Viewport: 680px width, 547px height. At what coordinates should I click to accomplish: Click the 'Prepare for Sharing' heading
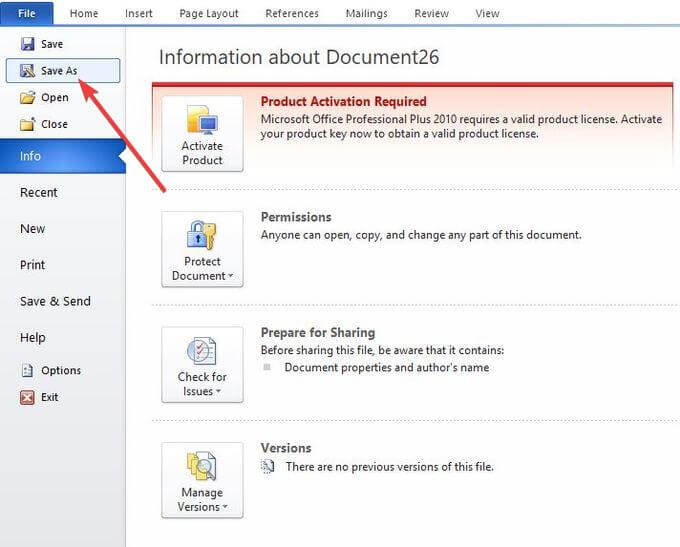tap(318, 333)
